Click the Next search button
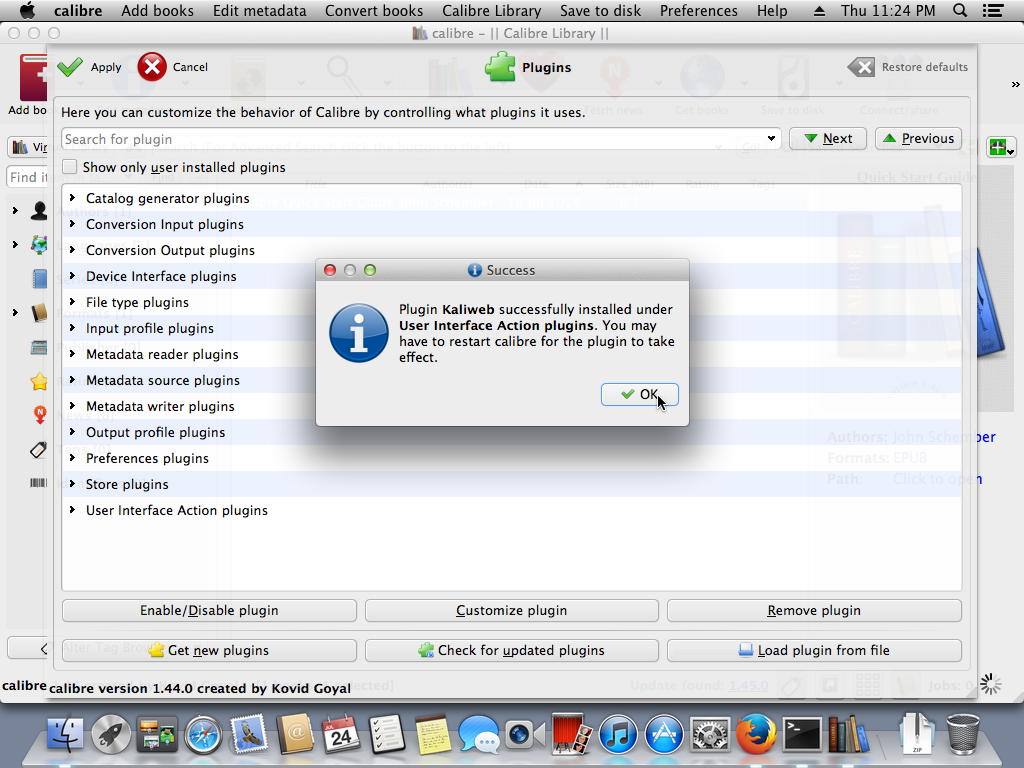The image size is (1024, 768). point(828,138)
